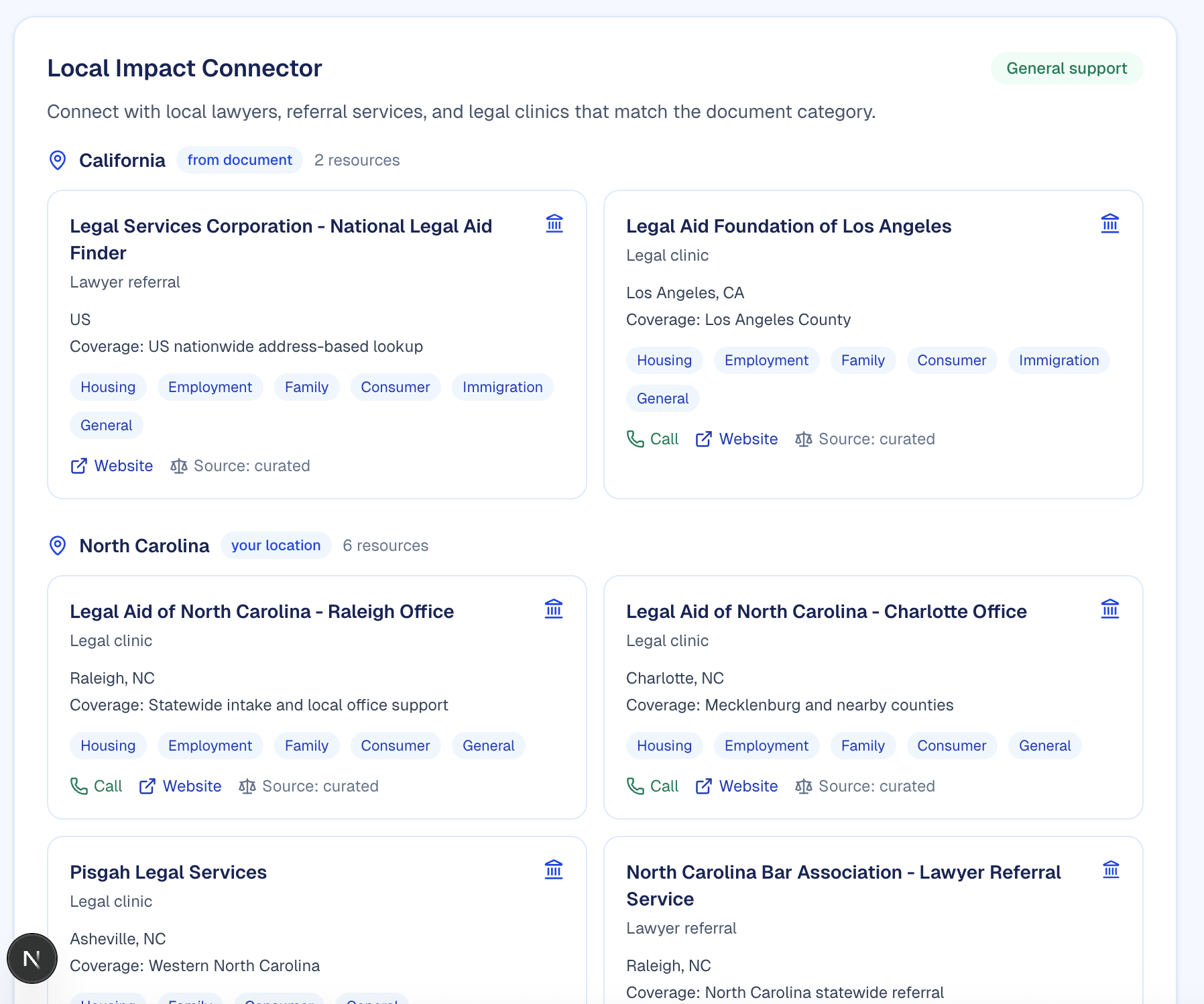Open Website link for Legal Aid Foundation of Los Angeles

[x=736, y=439]
